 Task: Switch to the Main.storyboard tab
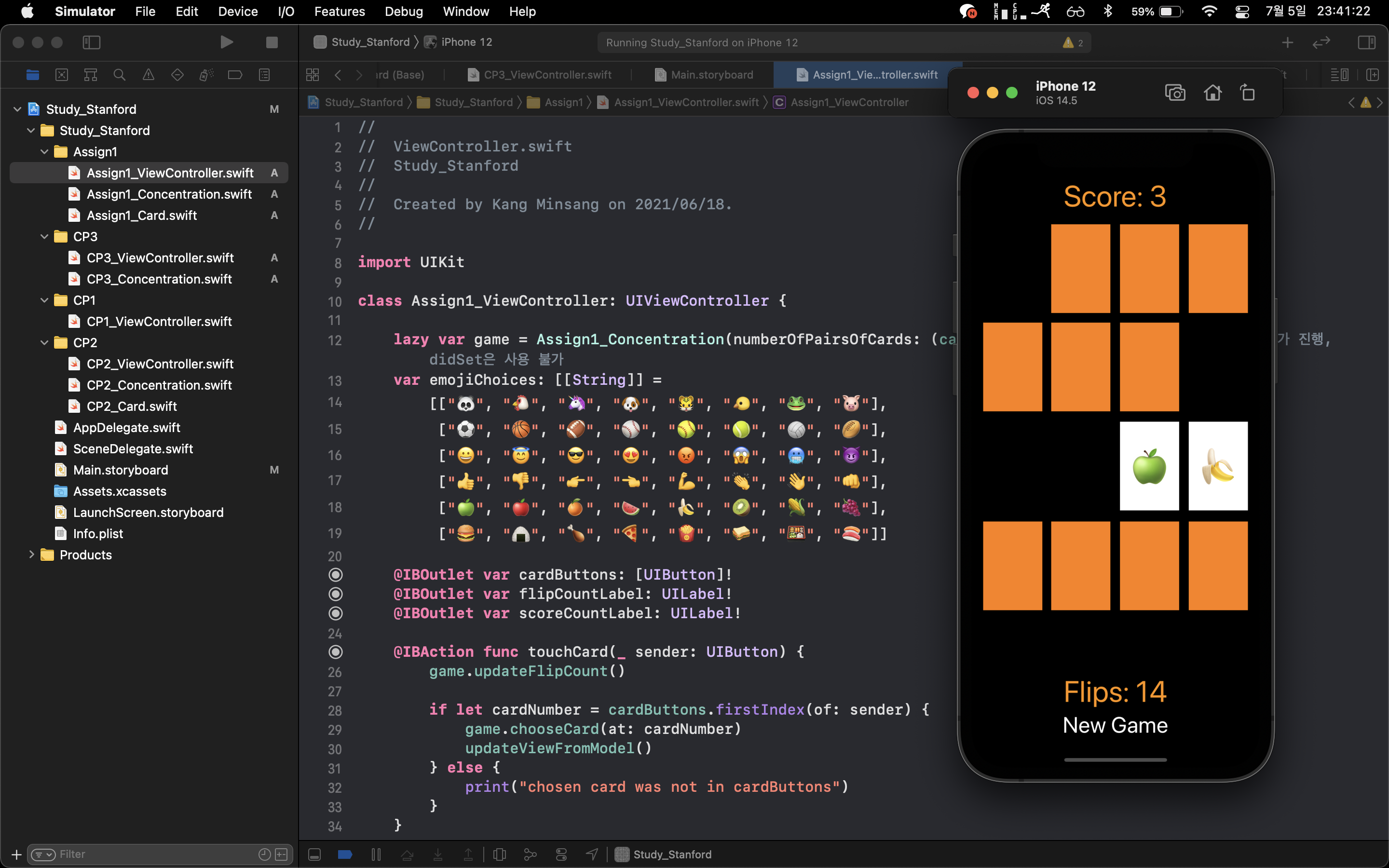(704, 75)
